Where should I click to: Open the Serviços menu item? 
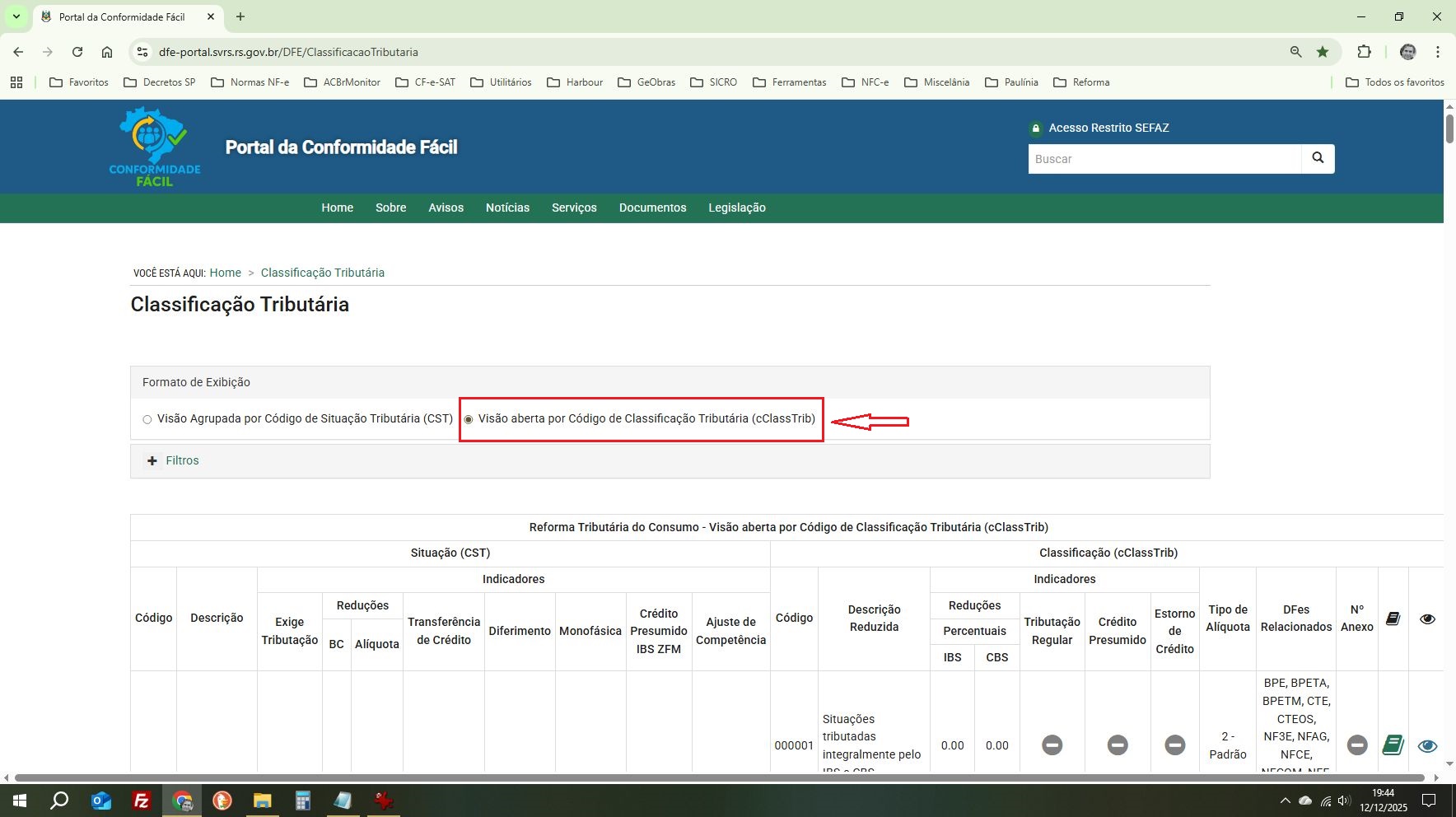click(x=574, y=208)
